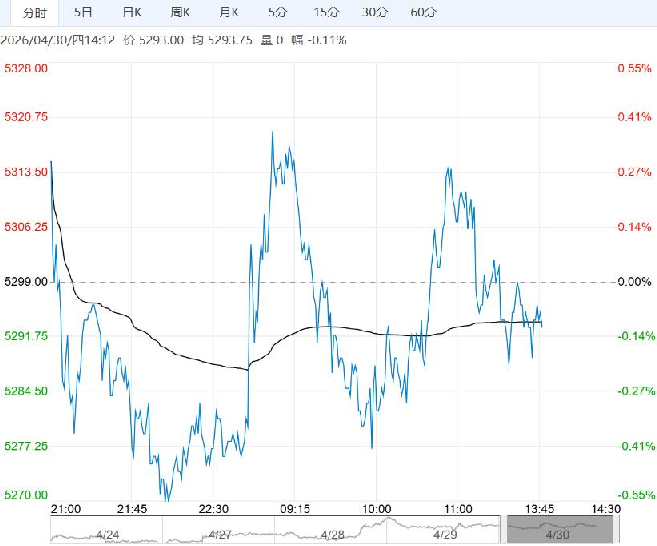Select the 5分 interval tab

coord(277,12)
